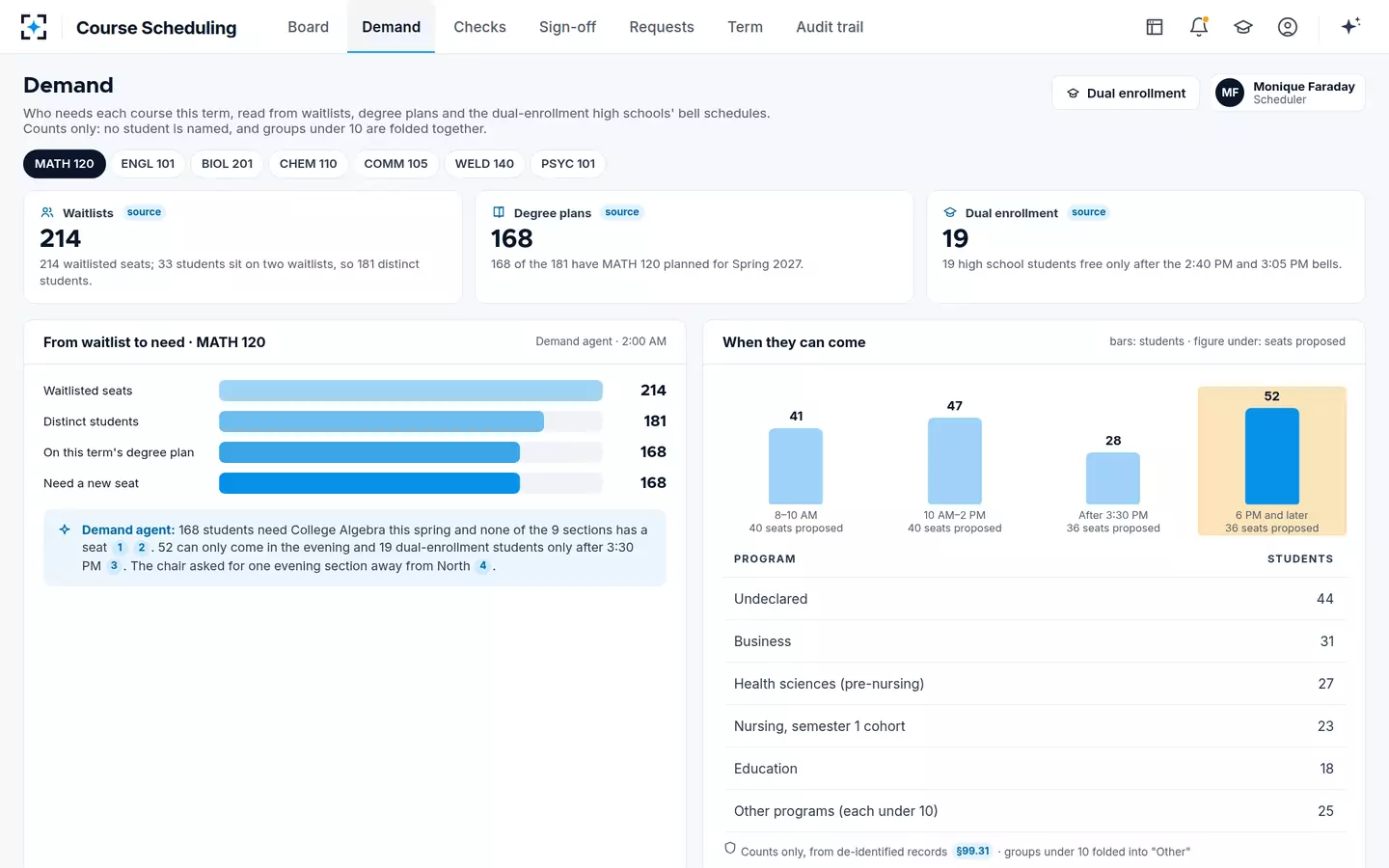1389x868 pixels.
Task: Select the ENGL 101 course chip
Action: [148, 164]
